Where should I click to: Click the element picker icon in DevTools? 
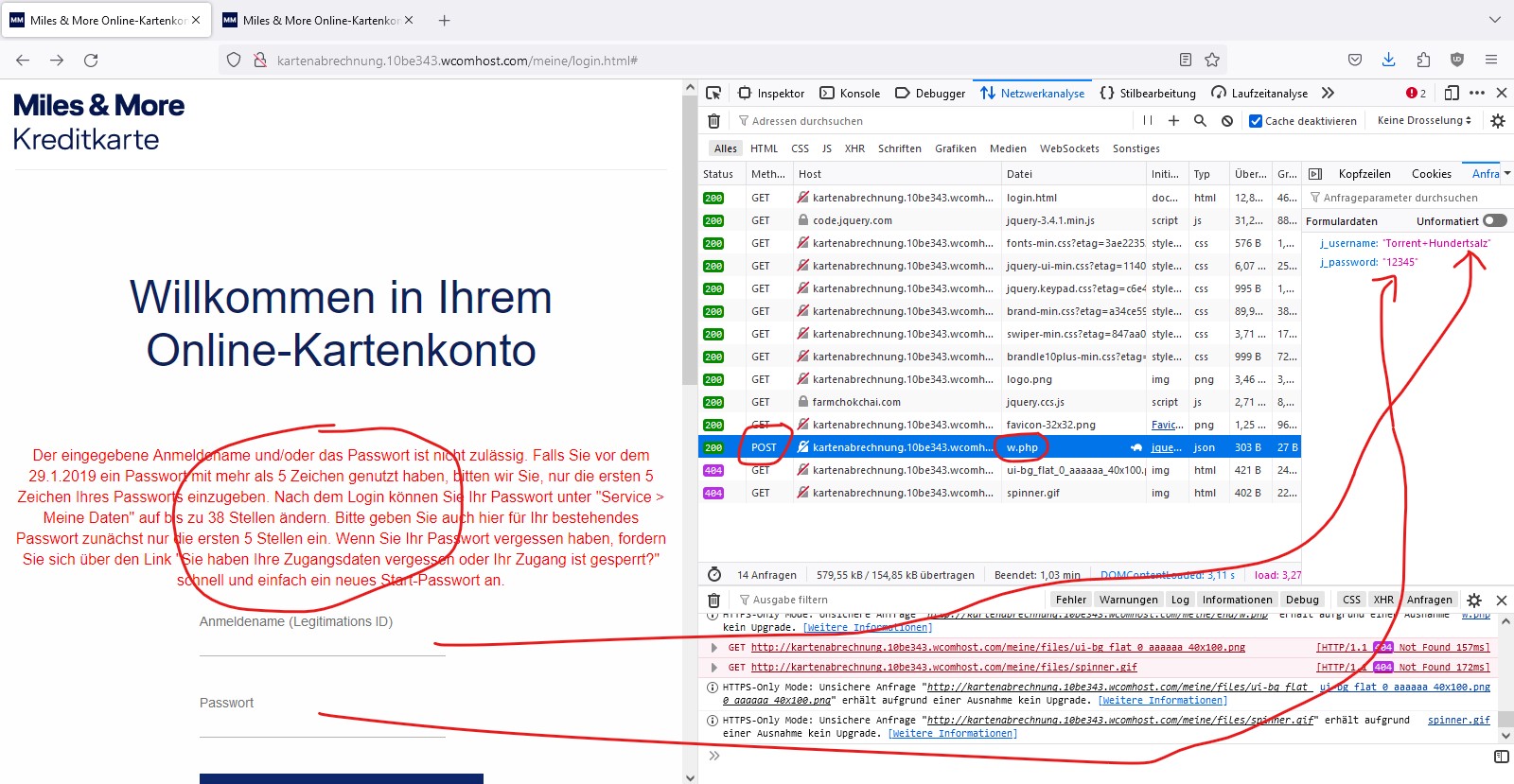pyautogui.click(x=713, y=93)
